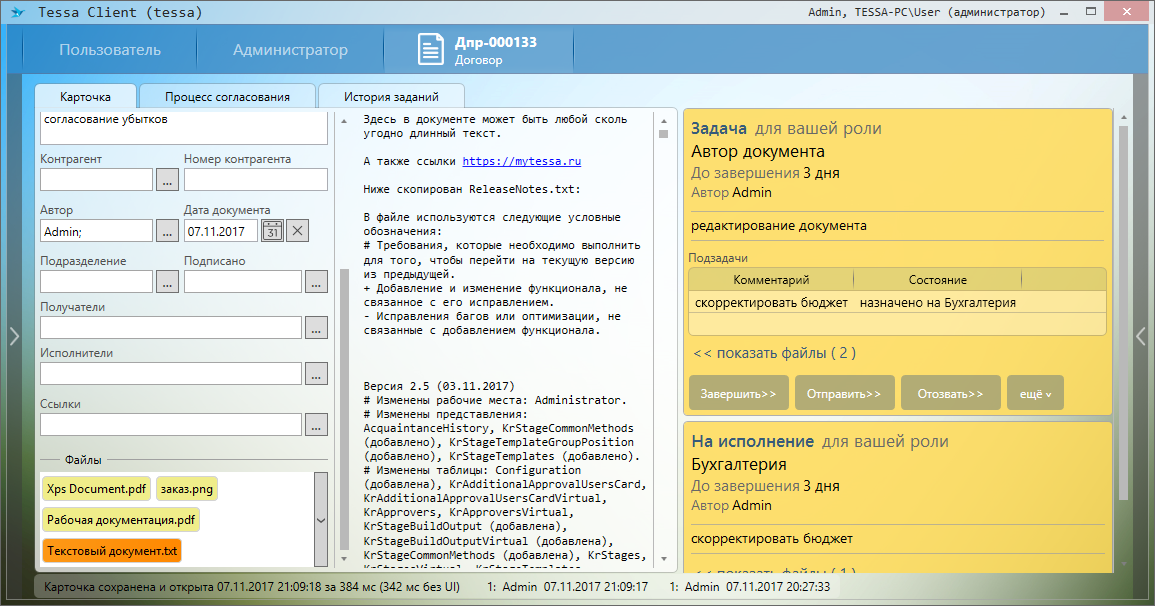The width and height of the screenshot is (1155, 606).
Task: Follow the https://mytessa.ru link
Action: [x=522, y=161]
